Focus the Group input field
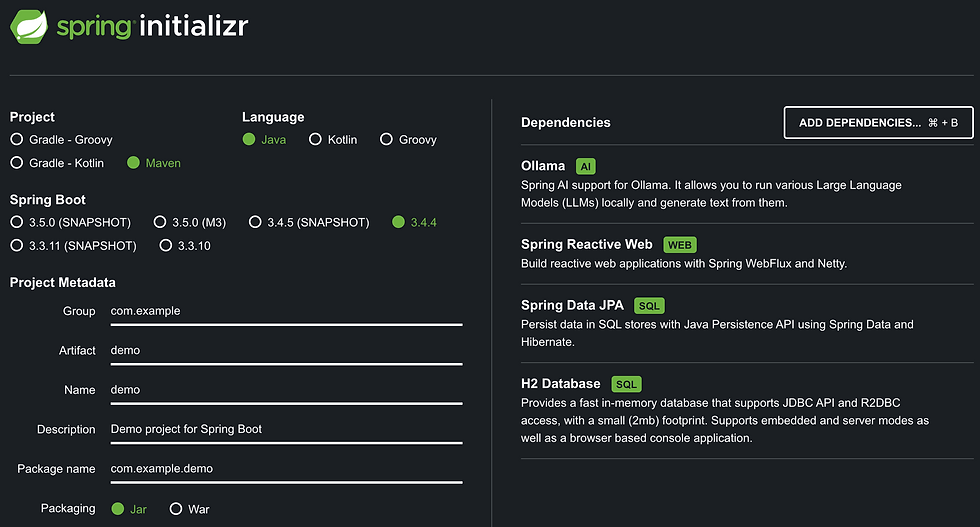Screen dimensions: 980x527 point(286,311)
